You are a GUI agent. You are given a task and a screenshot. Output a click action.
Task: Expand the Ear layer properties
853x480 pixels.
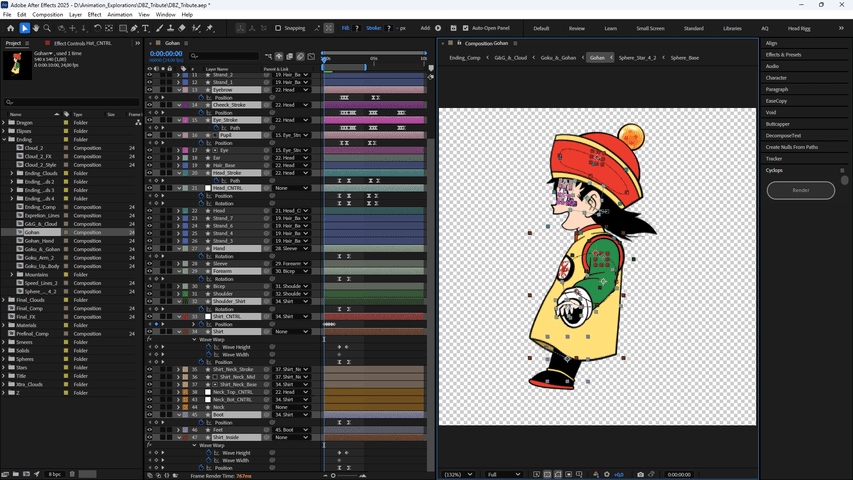click(x=178, y=158)
